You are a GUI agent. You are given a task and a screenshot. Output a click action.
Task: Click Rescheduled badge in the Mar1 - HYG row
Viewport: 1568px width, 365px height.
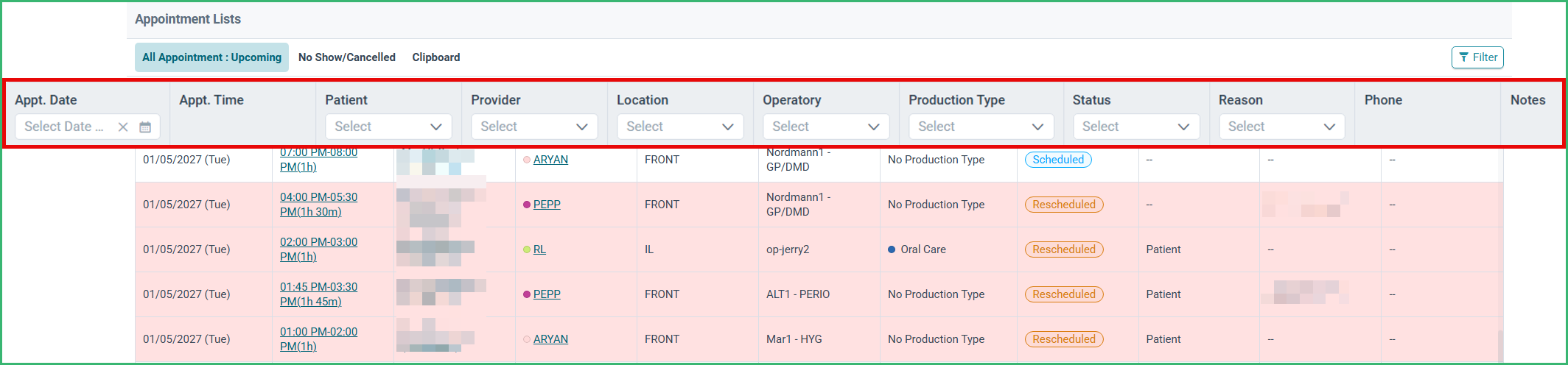click(x=1064, y=339)
